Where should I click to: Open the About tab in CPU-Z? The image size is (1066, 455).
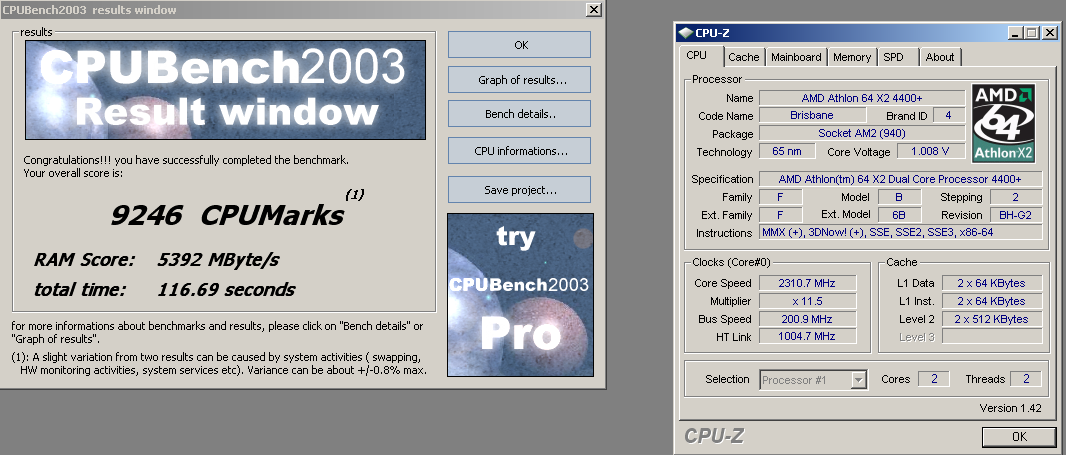coord(940,57)
